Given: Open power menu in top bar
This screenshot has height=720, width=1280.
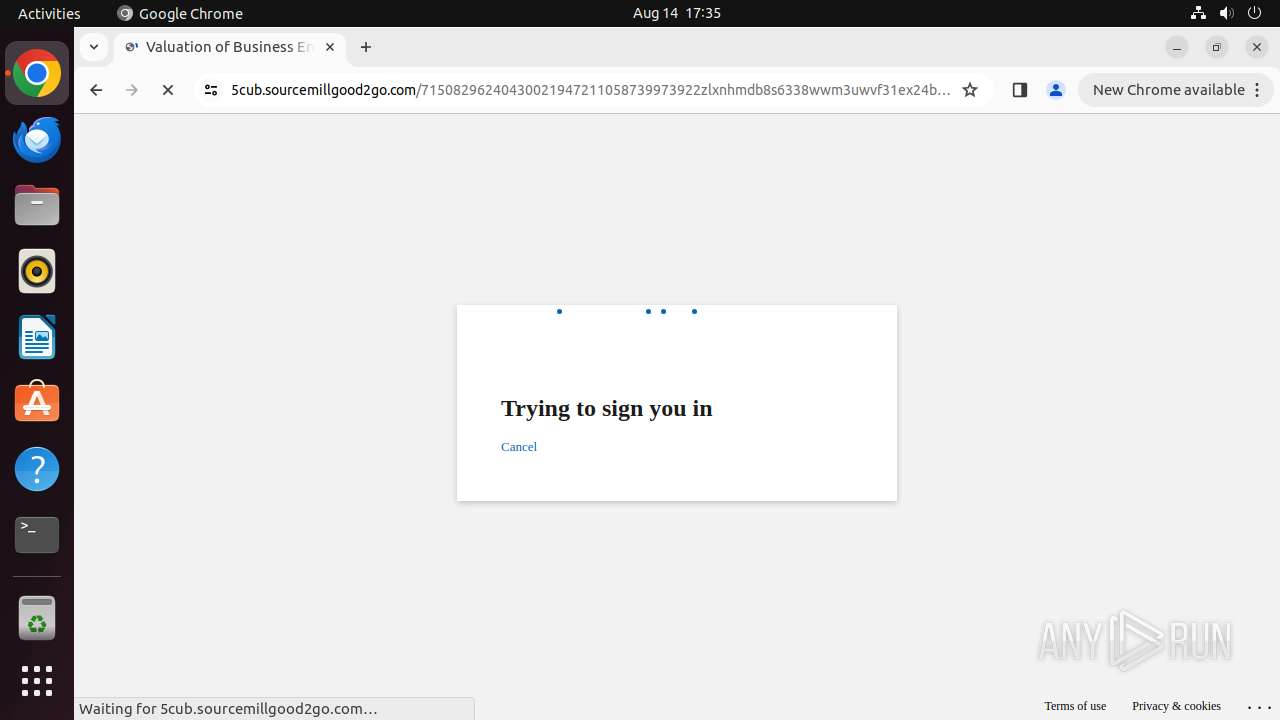Looking at the screenshot, I should pyautogui.click(x=1255, y=13).
